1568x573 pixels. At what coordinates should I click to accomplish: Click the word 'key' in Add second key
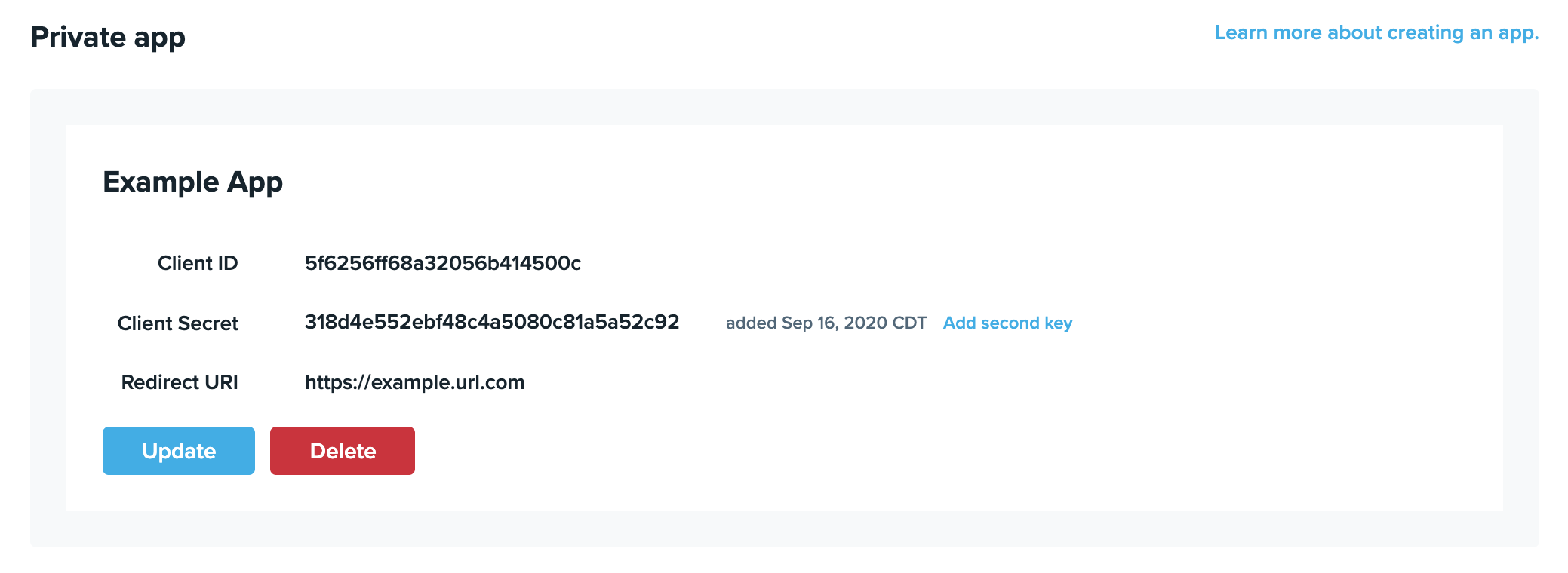pyautogui.click(x=1058, y=323)
